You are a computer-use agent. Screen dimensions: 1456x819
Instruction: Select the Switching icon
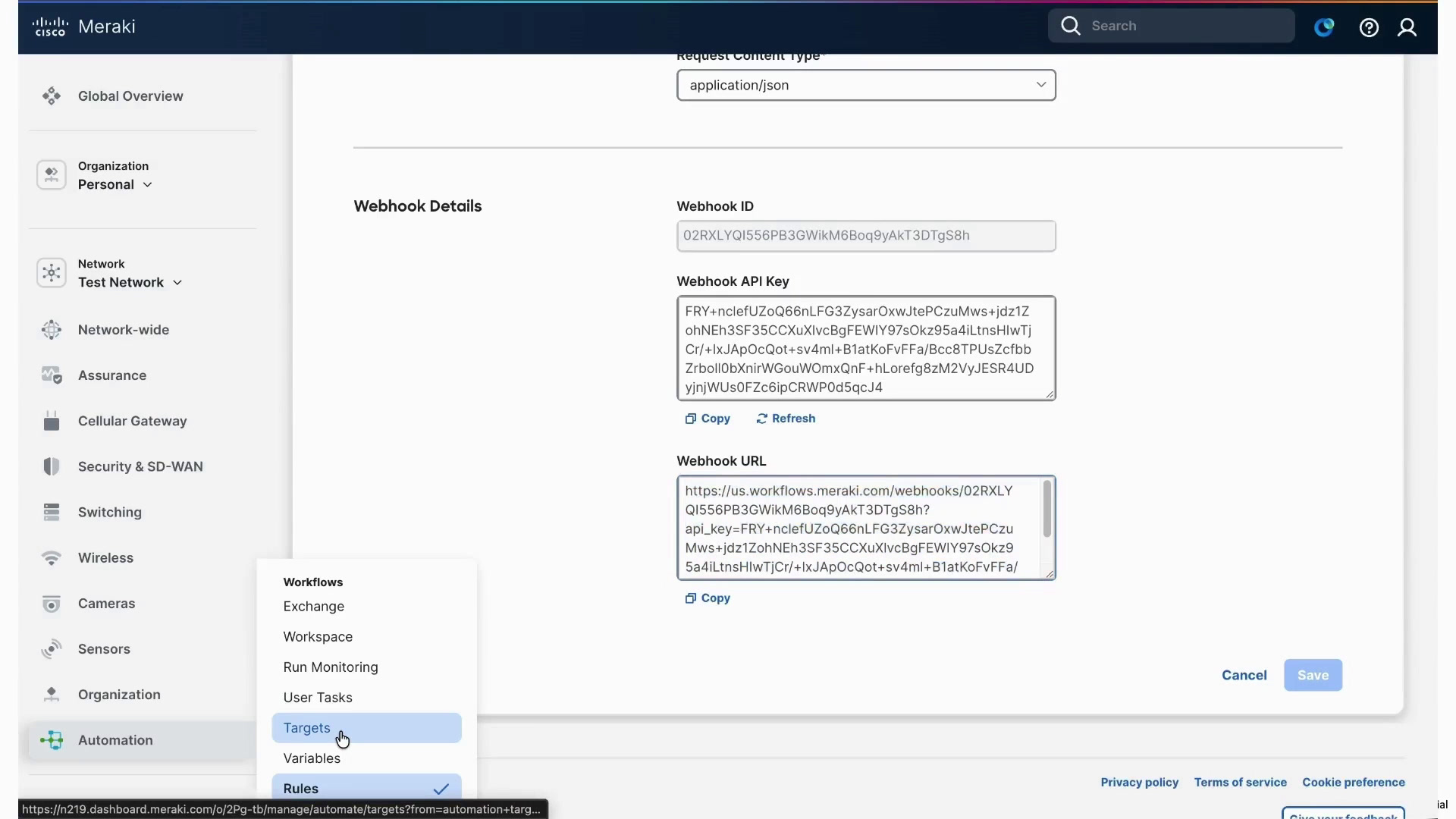[x=52, y=512]
